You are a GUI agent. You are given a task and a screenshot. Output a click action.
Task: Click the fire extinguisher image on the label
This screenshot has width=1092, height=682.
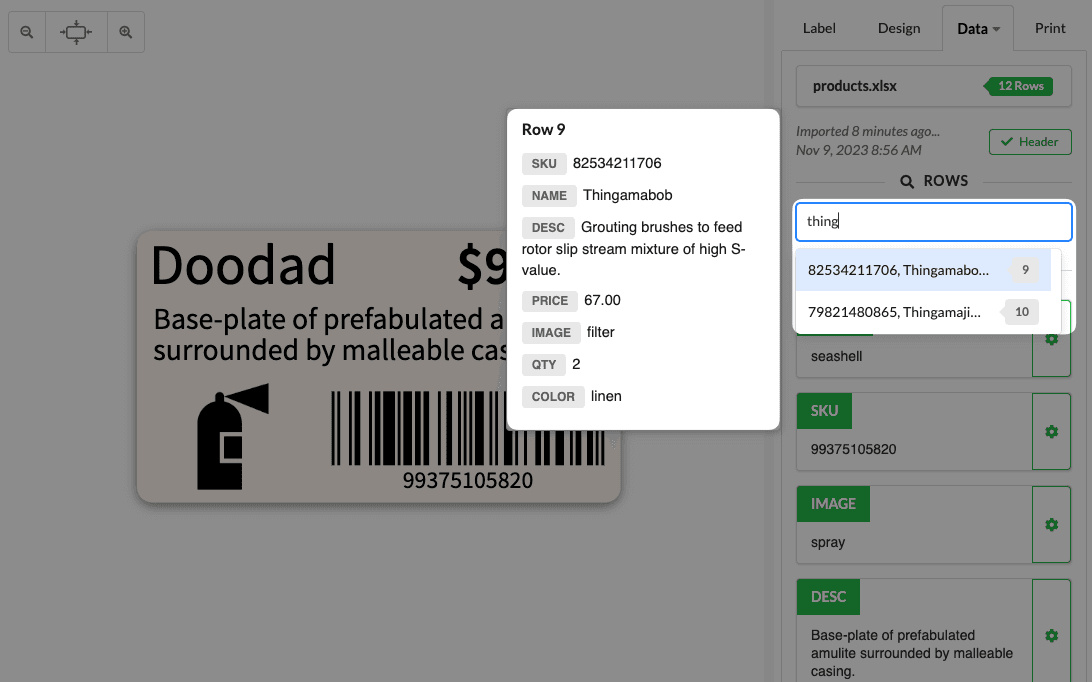click(232, 437)
